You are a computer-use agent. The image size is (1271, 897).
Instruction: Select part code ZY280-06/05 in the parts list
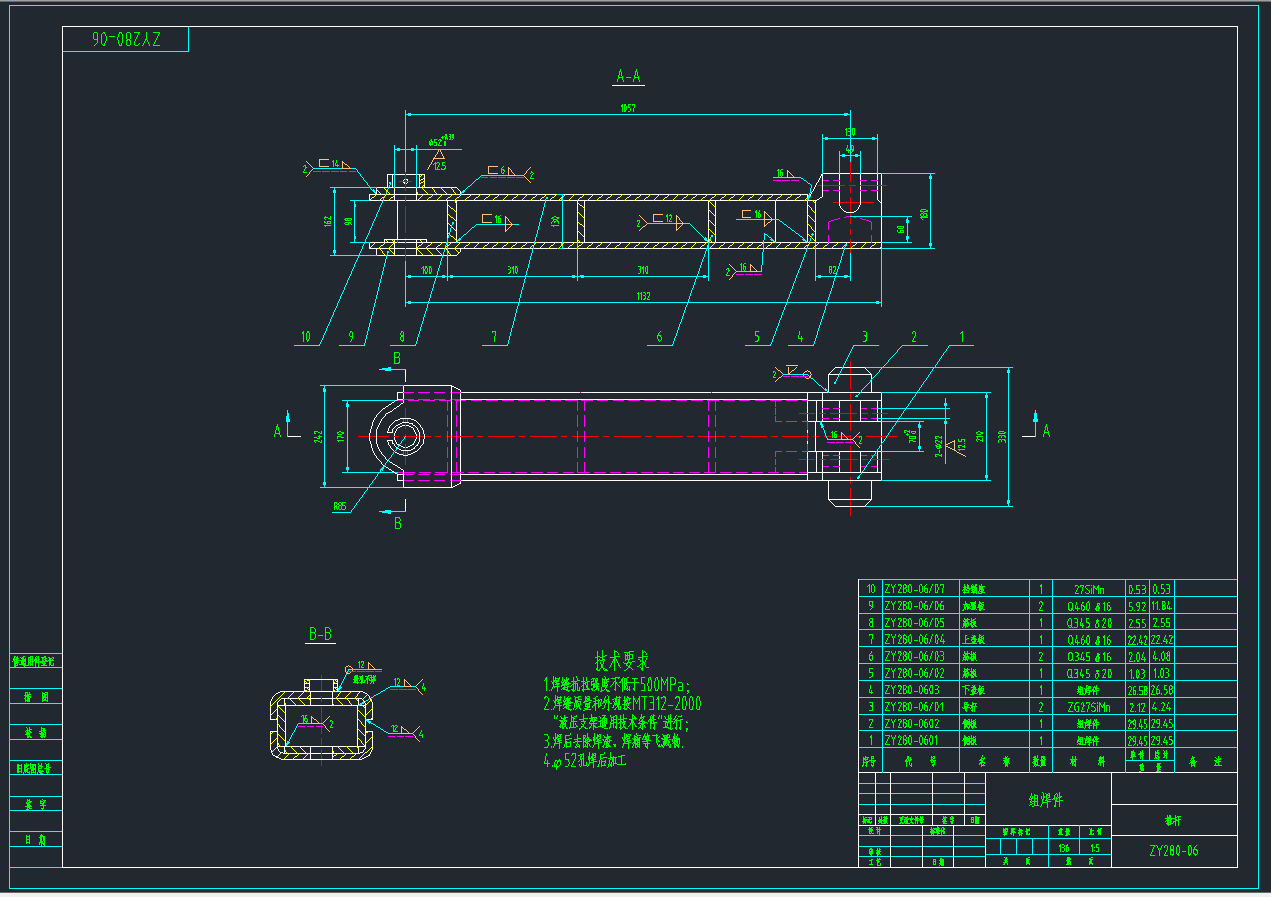(x=914, y=623)
